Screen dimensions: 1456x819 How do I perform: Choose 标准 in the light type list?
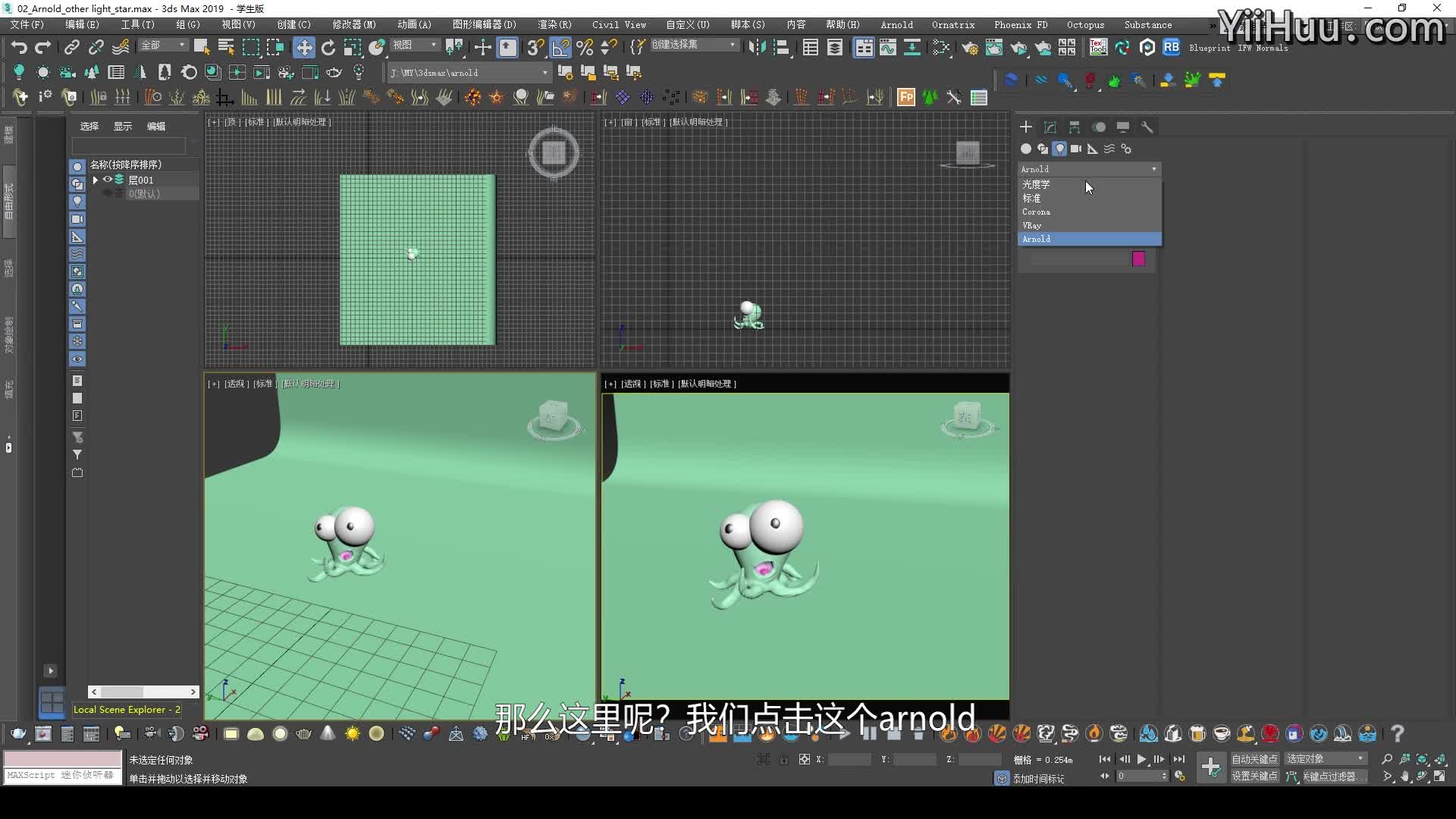coord(1089,198)
